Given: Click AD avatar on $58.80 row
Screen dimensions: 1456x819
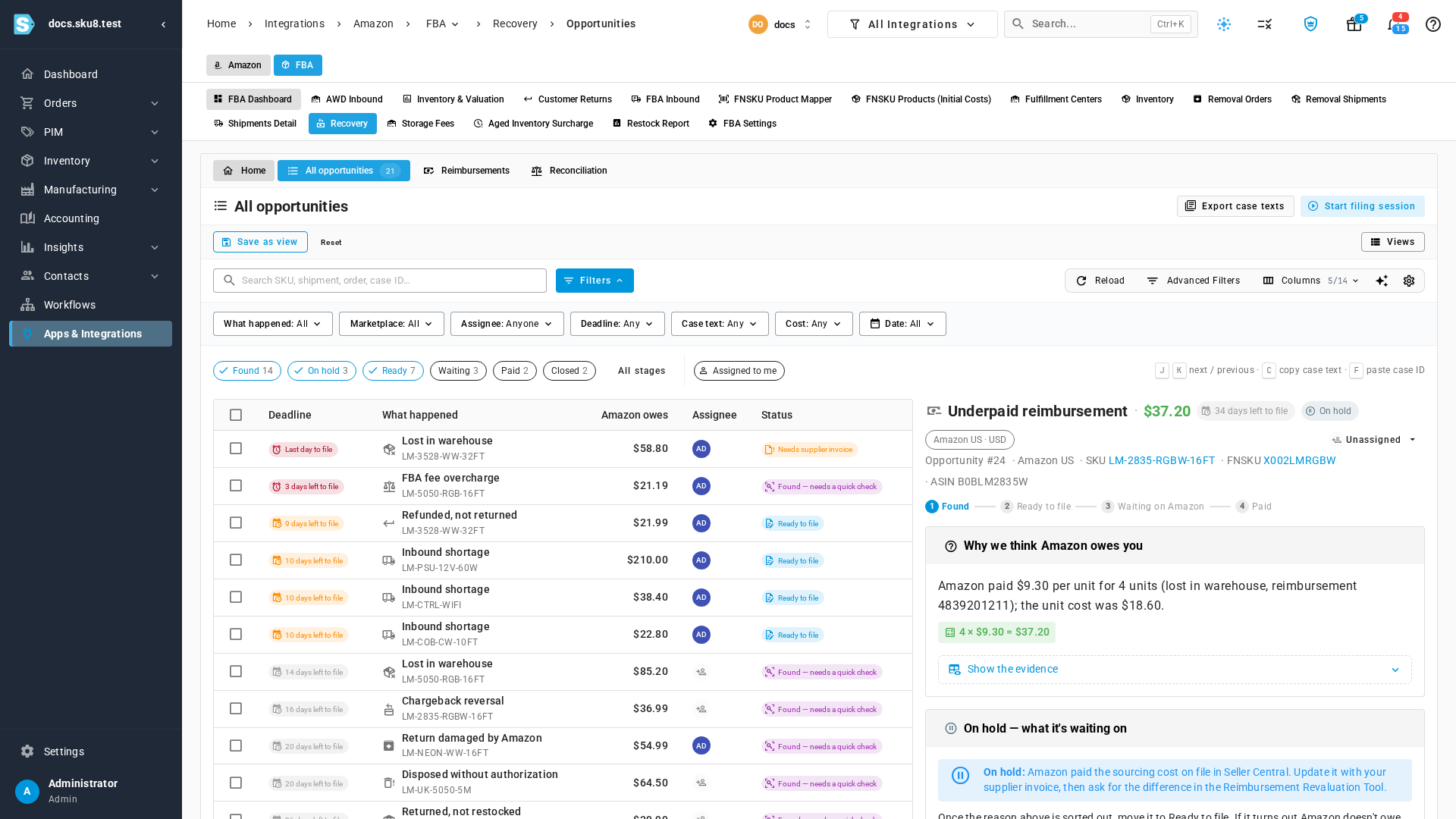Looking at the screenshot, I should coord(701,449).
